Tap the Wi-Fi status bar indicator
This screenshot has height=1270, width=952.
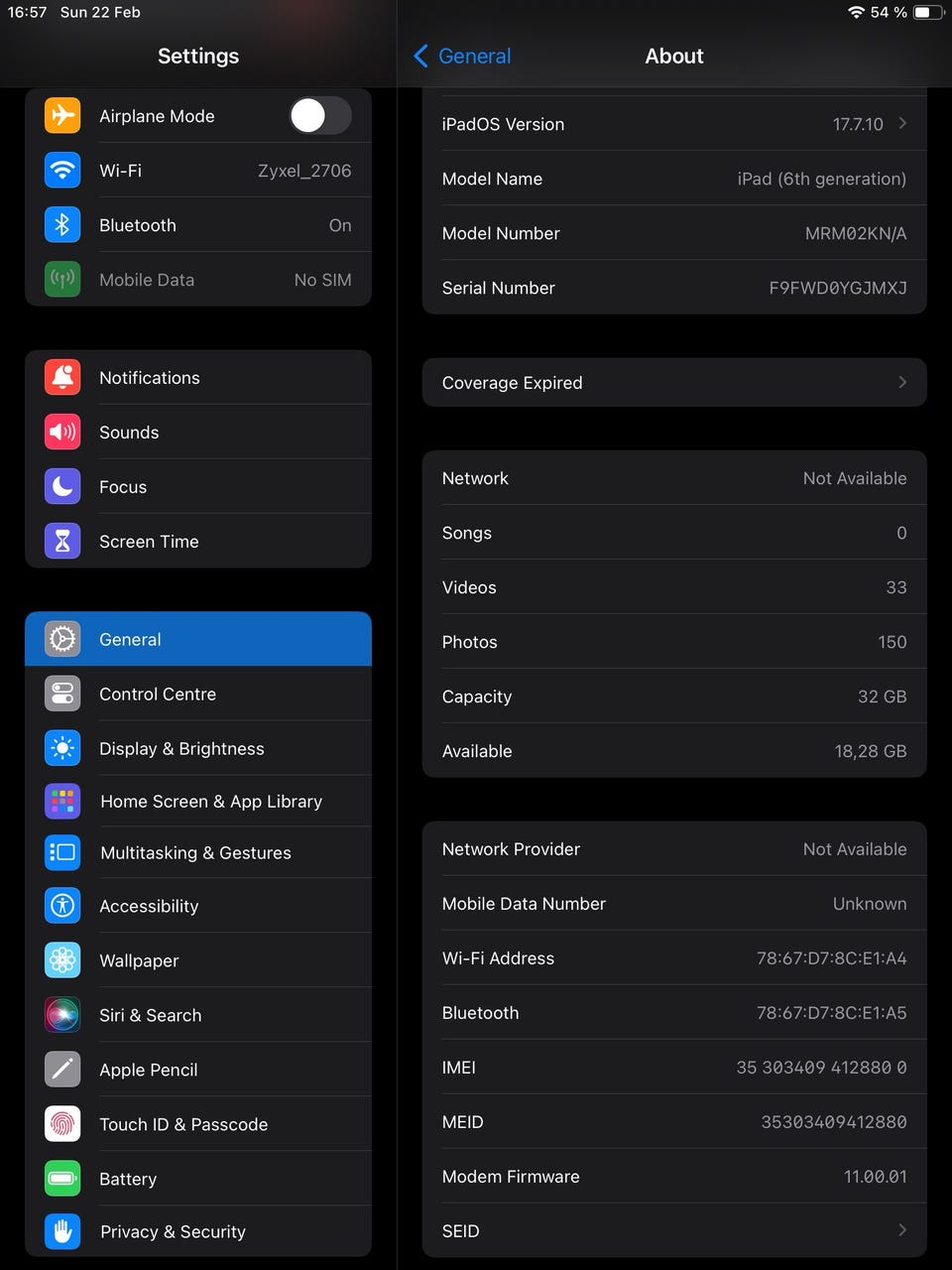tap(856, 12)
